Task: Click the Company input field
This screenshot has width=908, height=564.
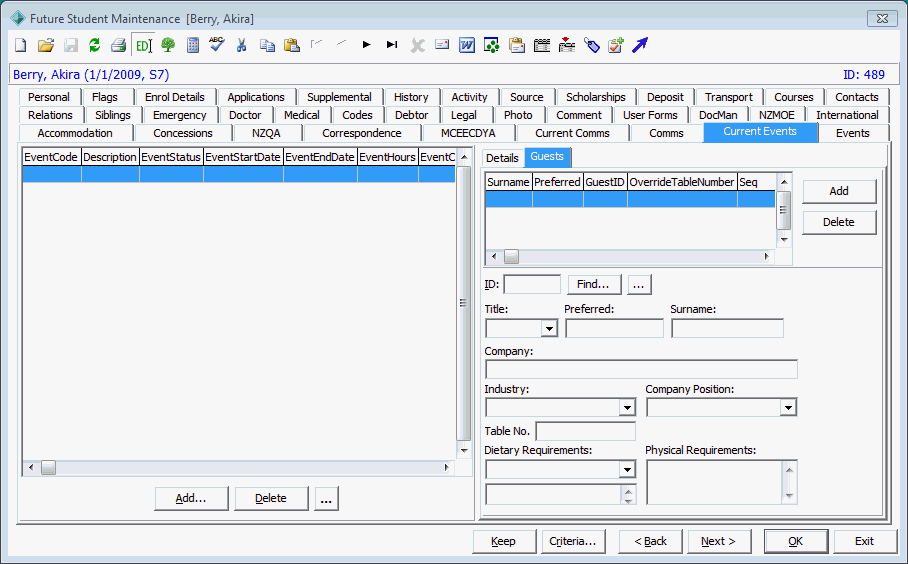Action: coord(641,369)
